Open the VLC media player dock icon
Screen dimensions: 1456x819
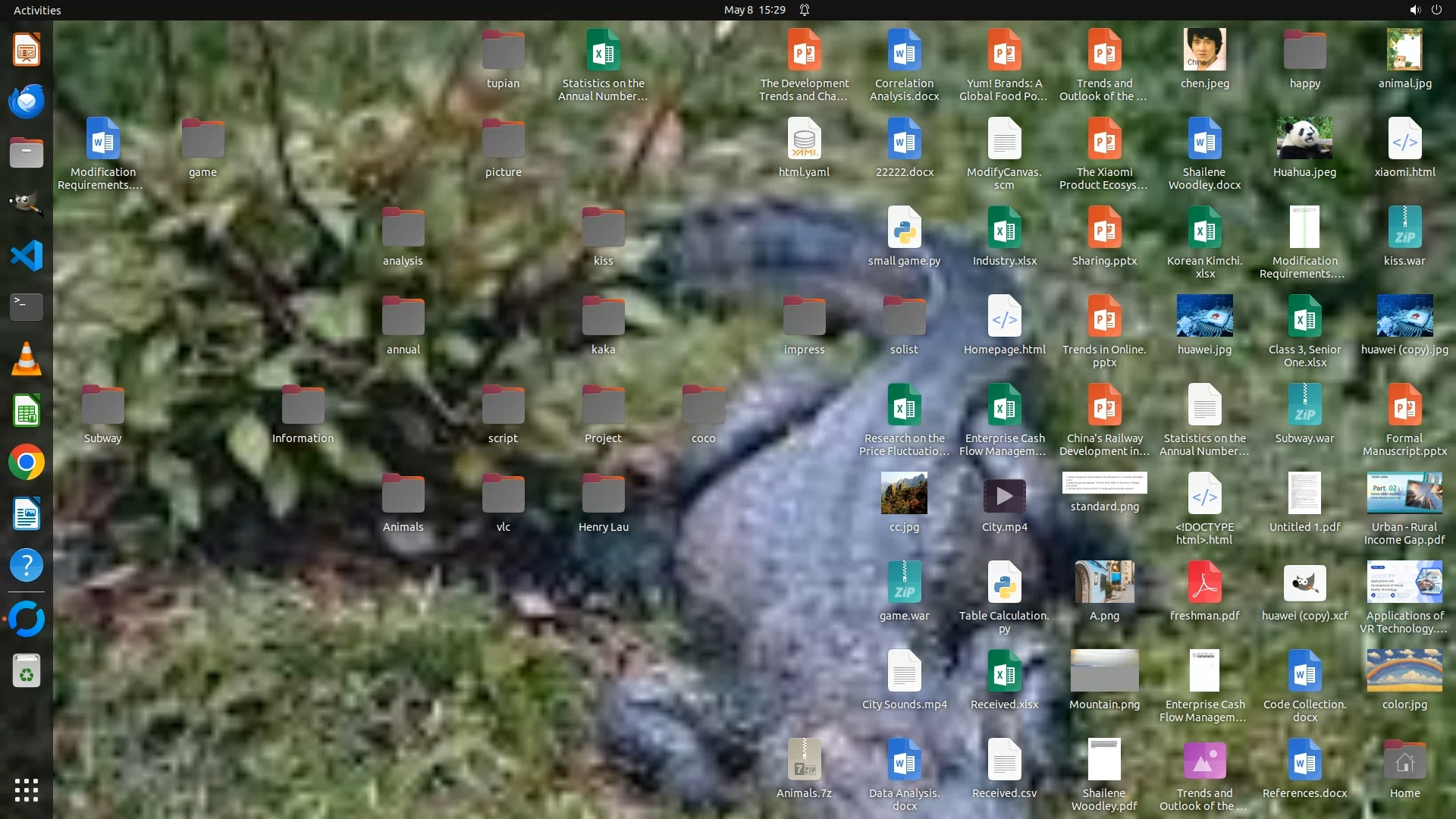tap(27, 359)
